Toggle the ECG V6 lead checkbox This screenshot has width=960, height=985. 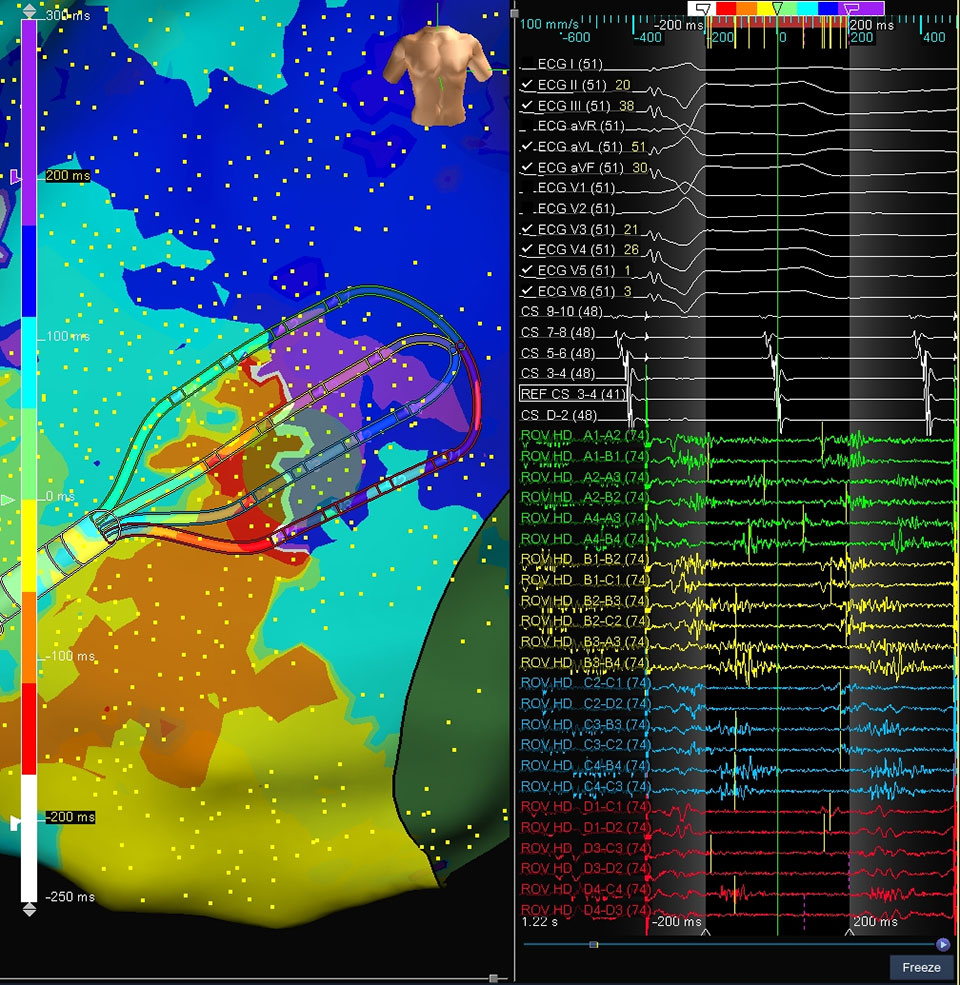[527, 291]
